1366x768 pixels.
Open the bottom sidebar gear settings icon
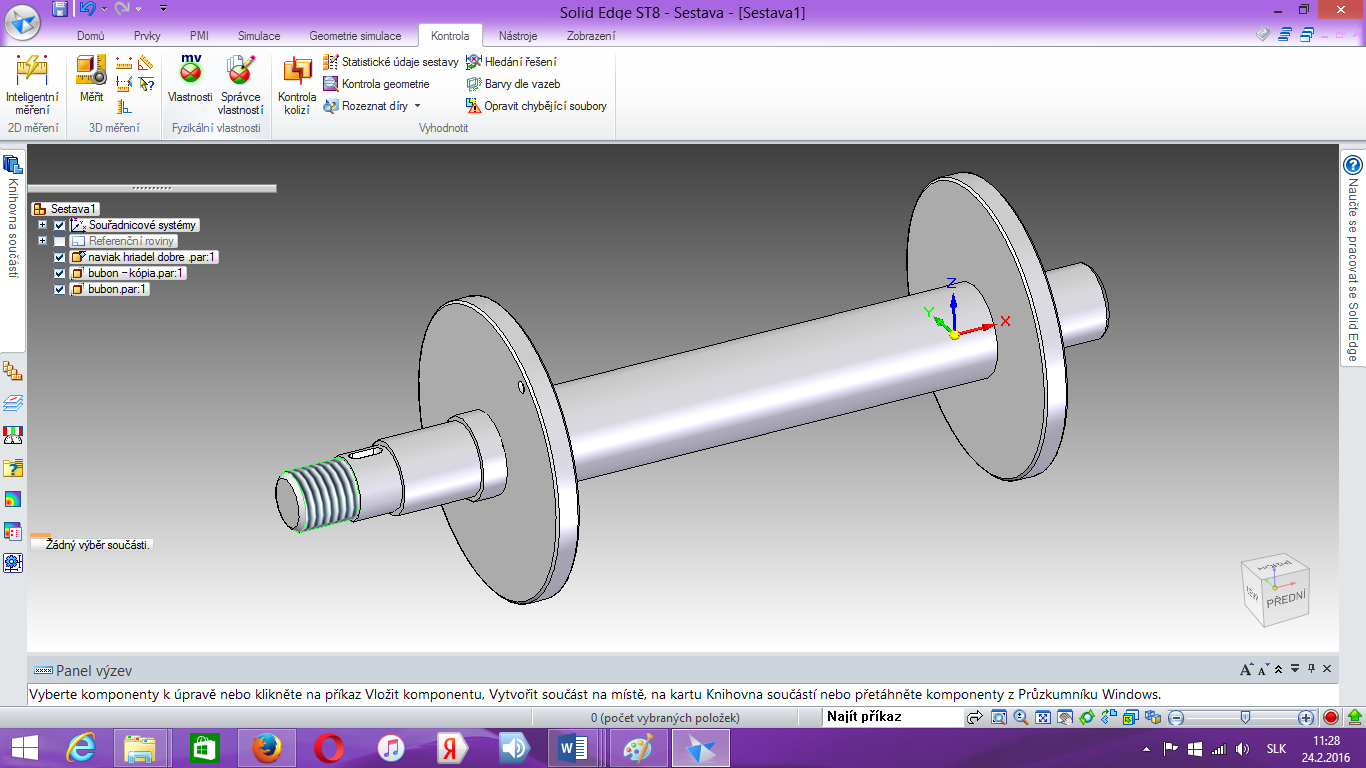[13, 563]
